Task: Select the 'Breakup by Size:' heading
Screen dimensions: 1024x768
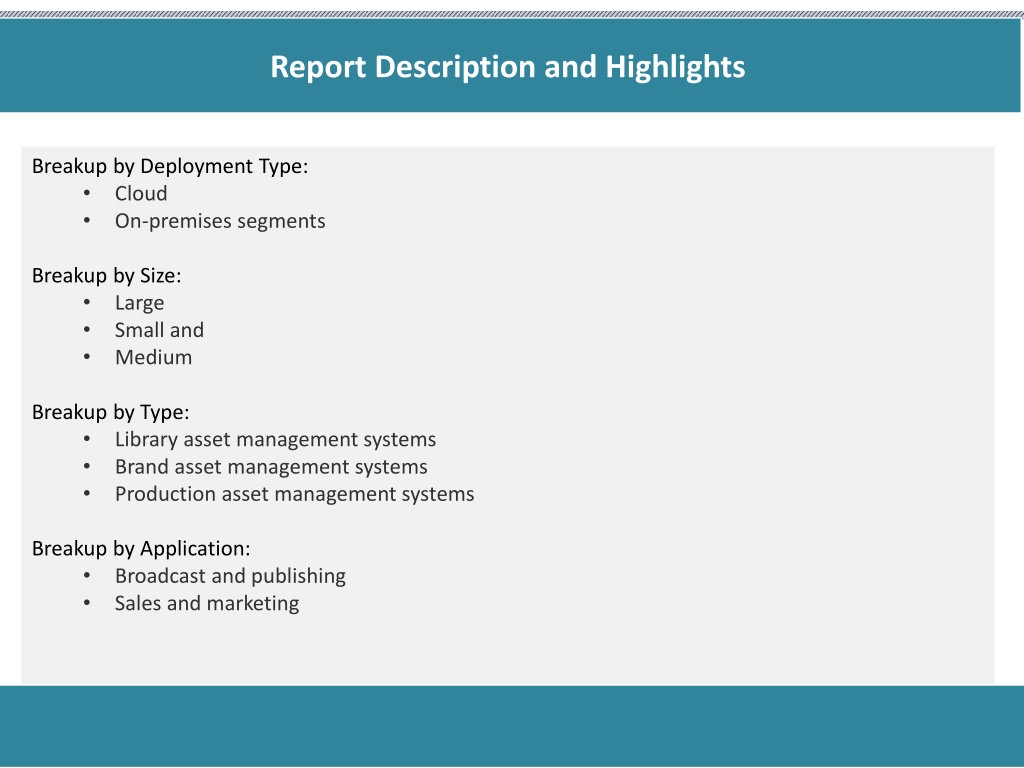Action: tap(106, 276)
